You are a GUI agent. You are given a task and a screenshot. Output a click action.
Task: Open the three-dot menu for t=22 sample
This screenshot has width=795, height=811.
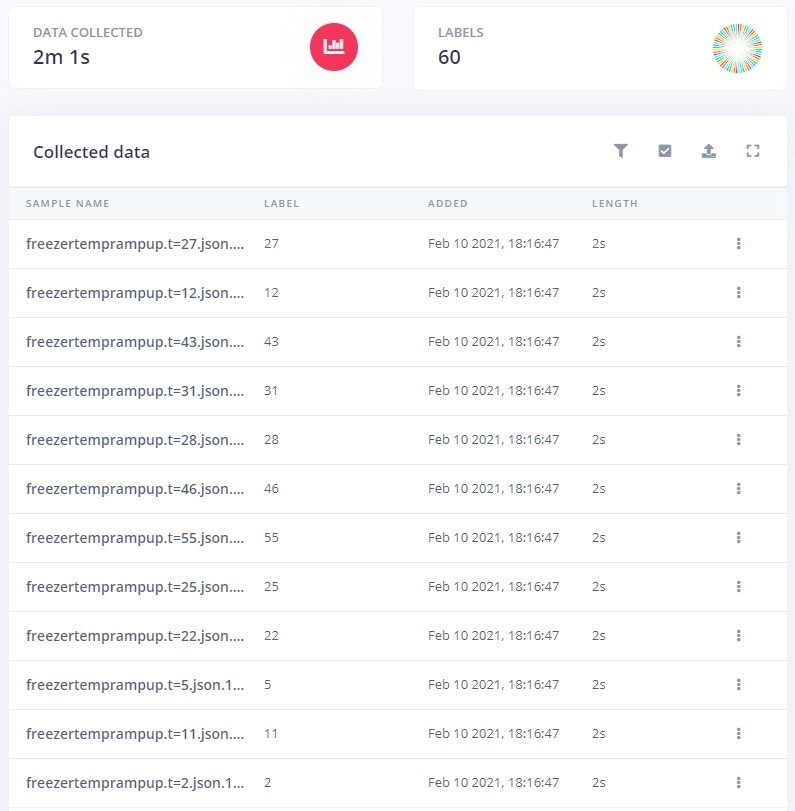pyautogui.click(x=738, y=635)
